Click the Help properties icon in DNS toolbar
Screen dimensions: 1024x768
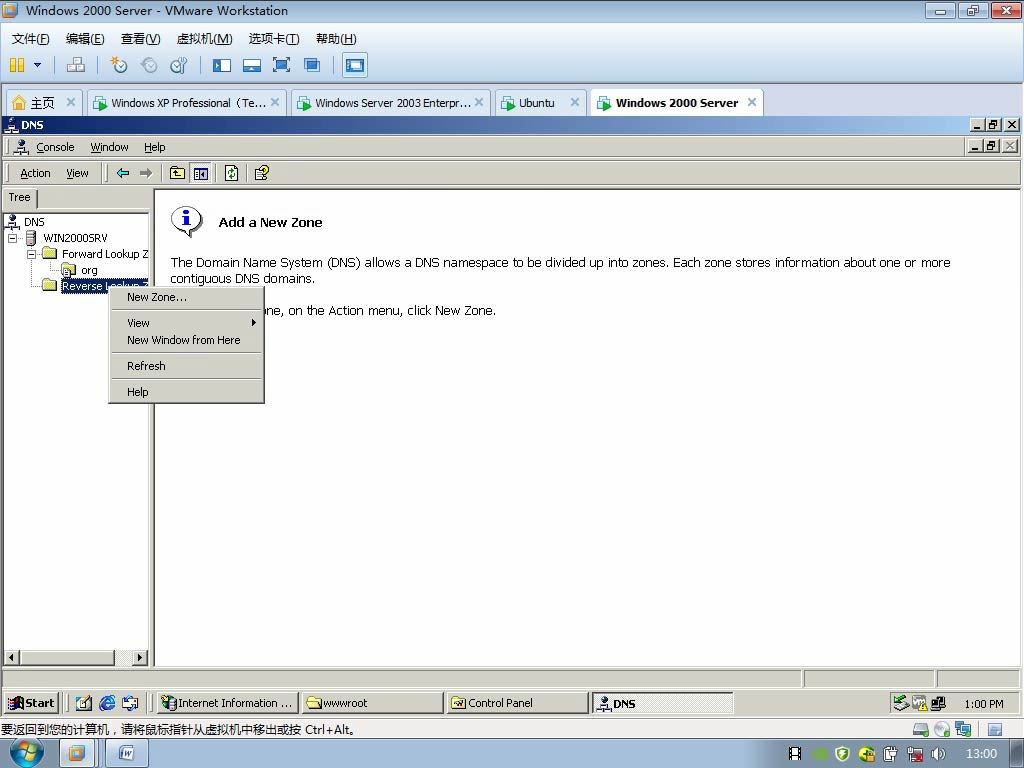point(262,173)
